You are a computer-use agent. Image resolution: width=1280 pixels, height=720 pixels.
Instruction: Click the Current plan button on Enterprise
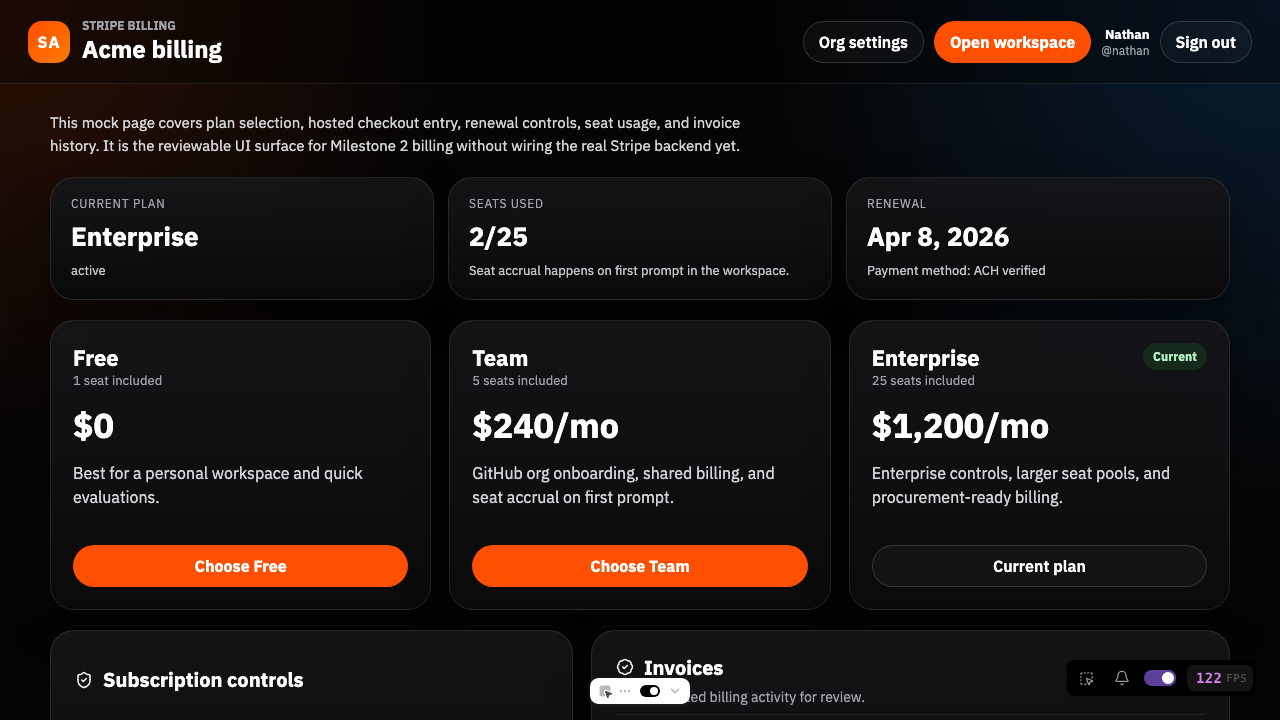click(x=1039, y=566)
